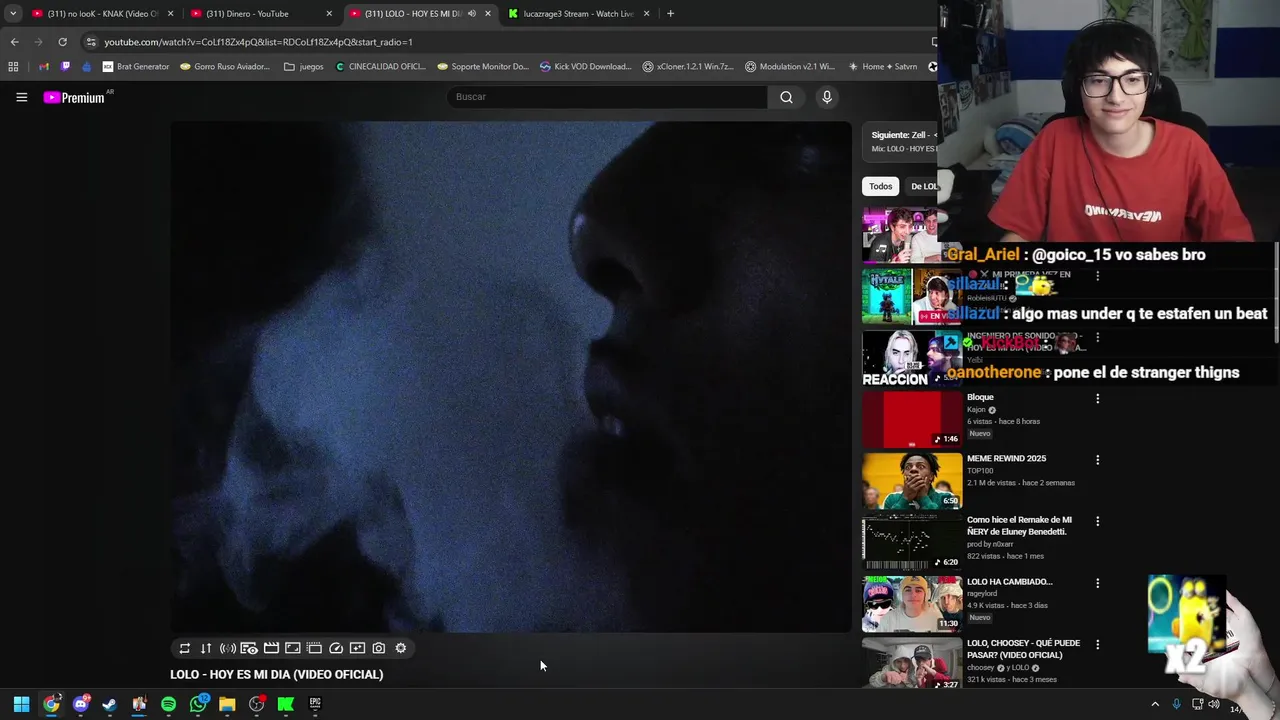
Task: Click the search magnifier button
Action: tap(786, 97)
